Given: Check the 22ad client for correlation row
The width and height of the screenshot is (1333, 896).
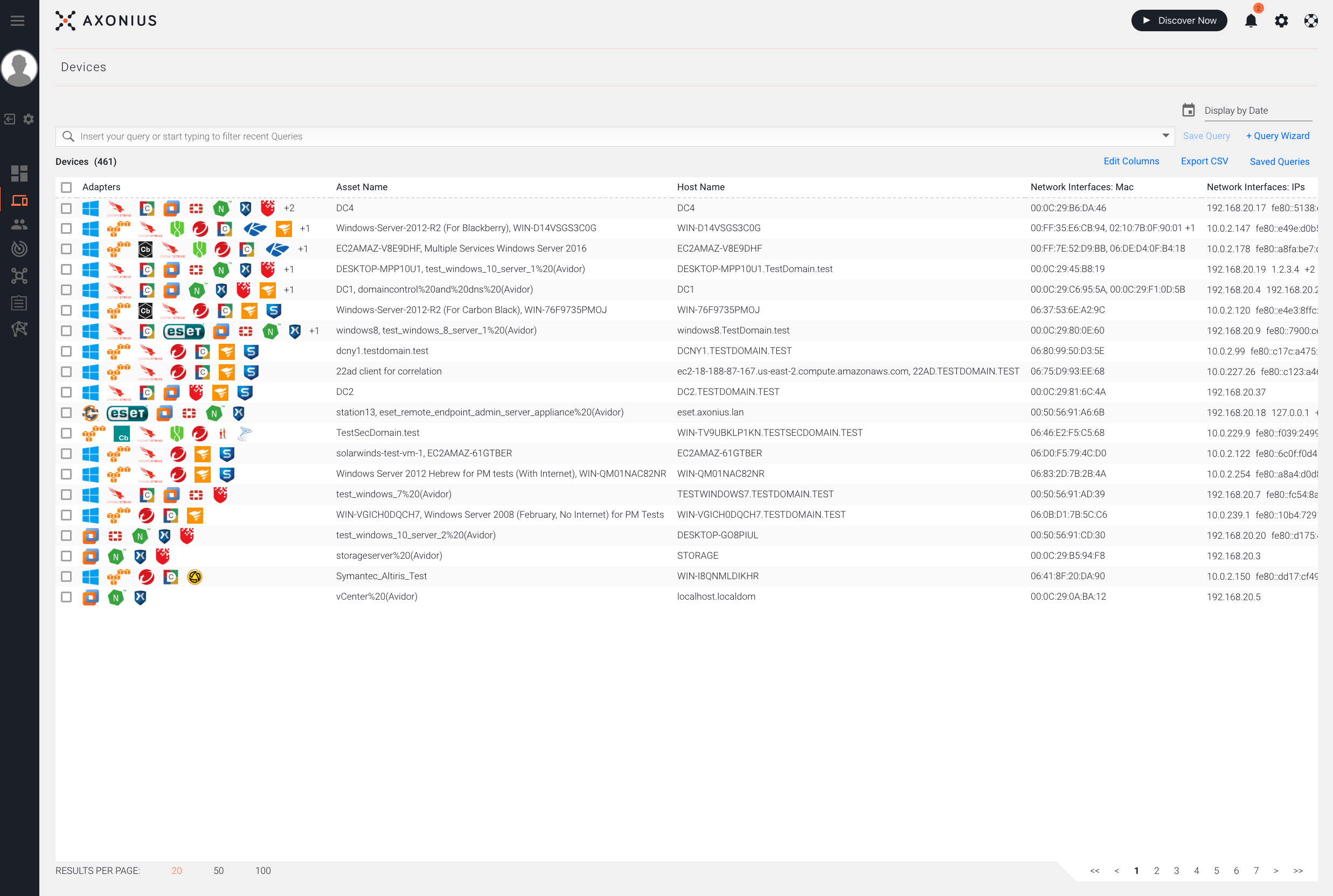Looking at the screenshot, I should 66,372.
